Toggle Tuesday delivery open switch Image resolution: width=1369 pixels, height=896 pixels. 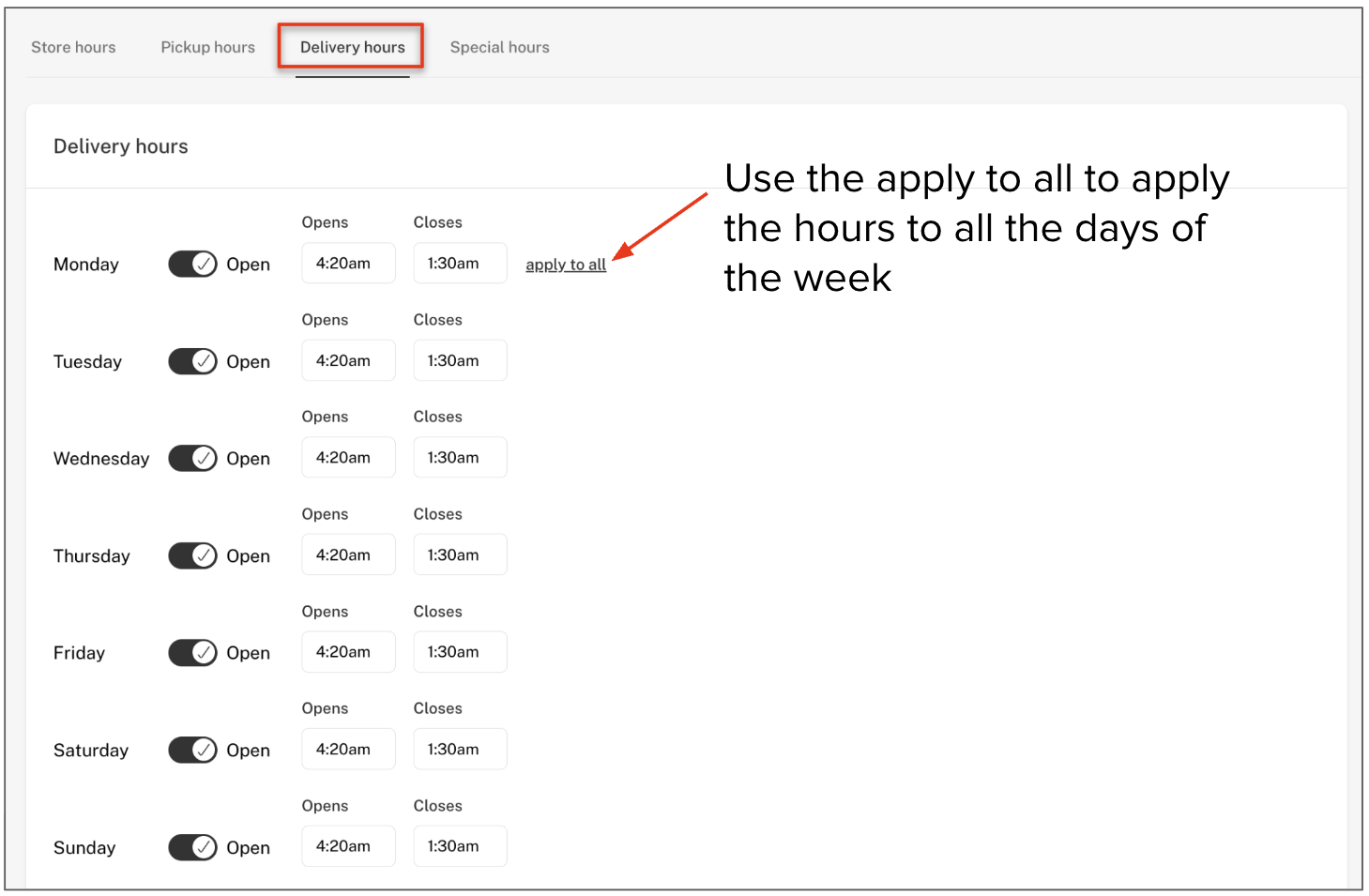(192, 361)
